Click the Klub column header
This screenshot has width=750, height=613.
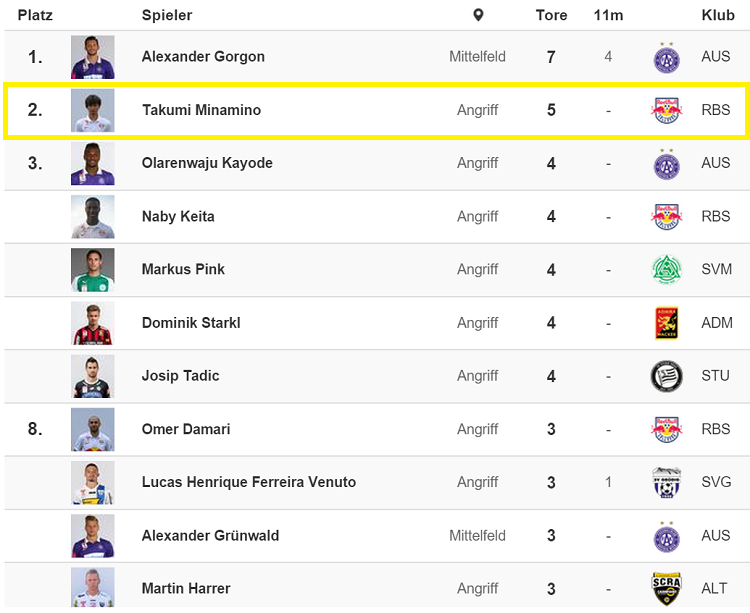click(718, 15)
